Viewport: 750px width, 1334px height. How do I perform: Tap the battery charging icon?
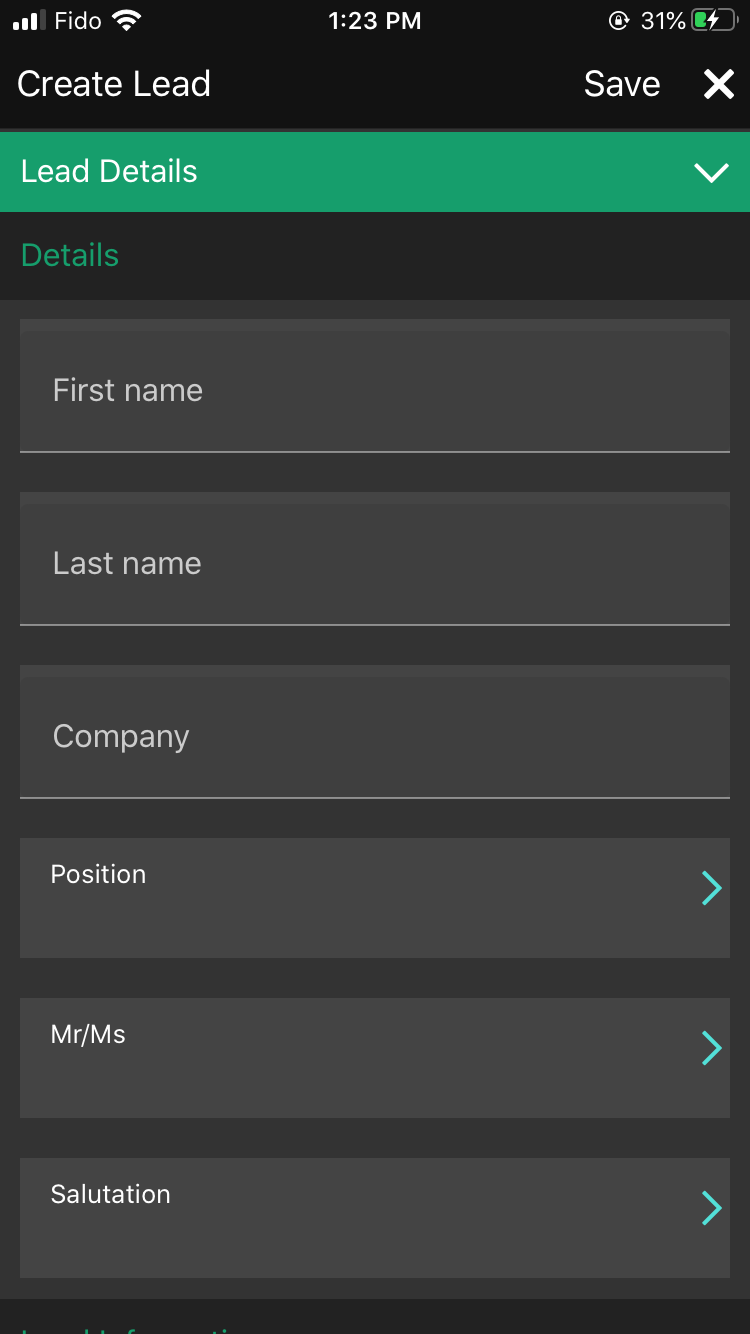click(x=714, y=20)
